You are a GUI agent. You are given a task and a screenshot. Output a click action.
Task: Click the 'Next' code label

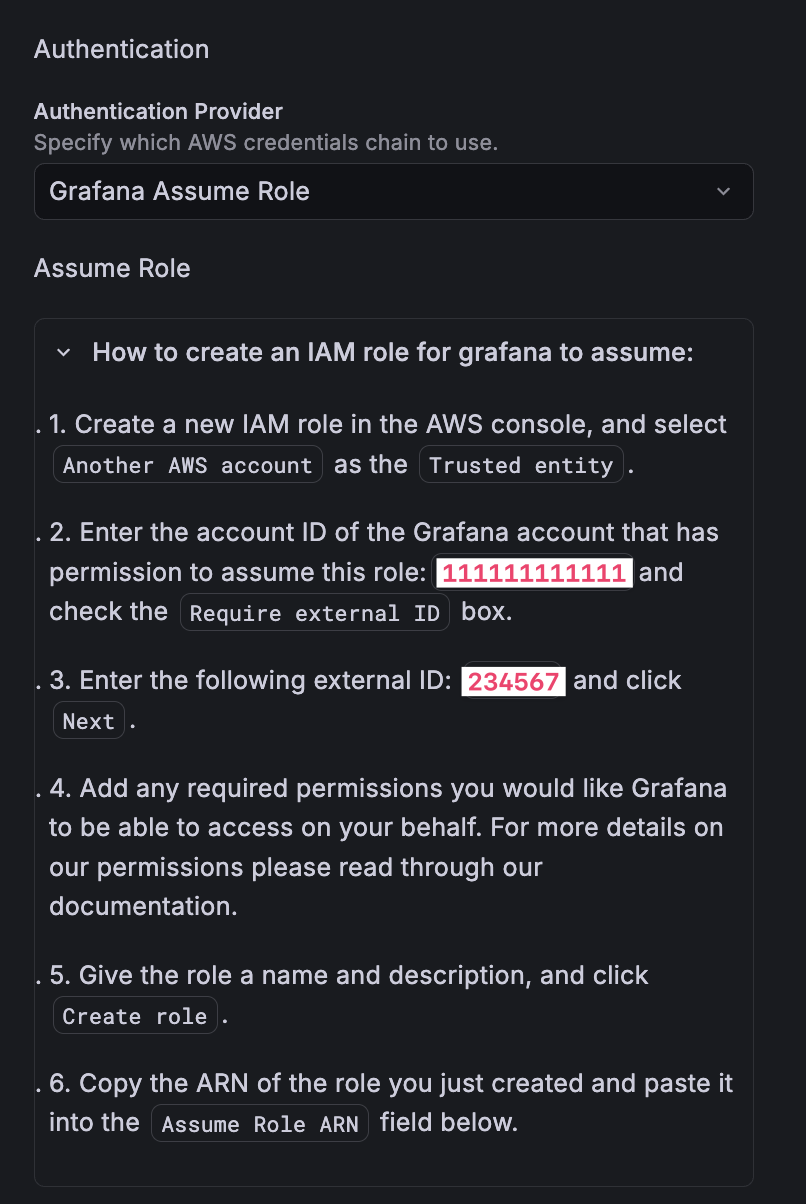pyautogui.click(x=88, y=721)
